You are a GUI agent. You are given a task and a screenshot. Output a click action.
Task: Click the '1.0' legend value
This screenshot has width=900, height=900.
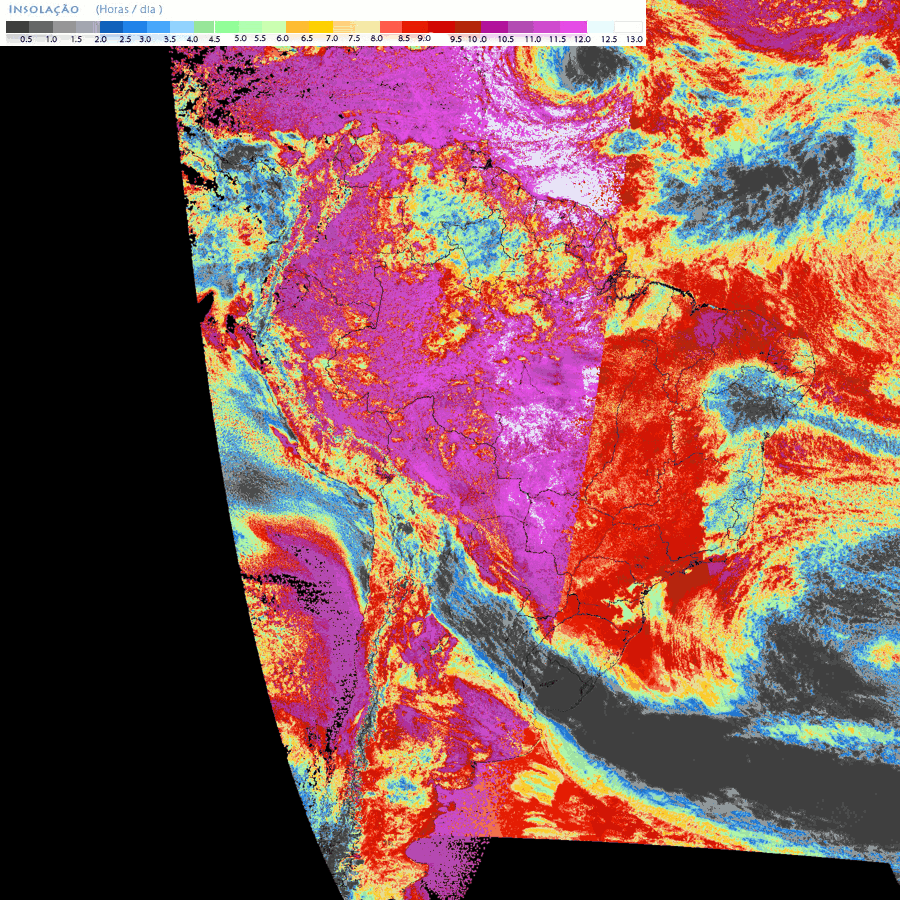[x=51, y=39]
